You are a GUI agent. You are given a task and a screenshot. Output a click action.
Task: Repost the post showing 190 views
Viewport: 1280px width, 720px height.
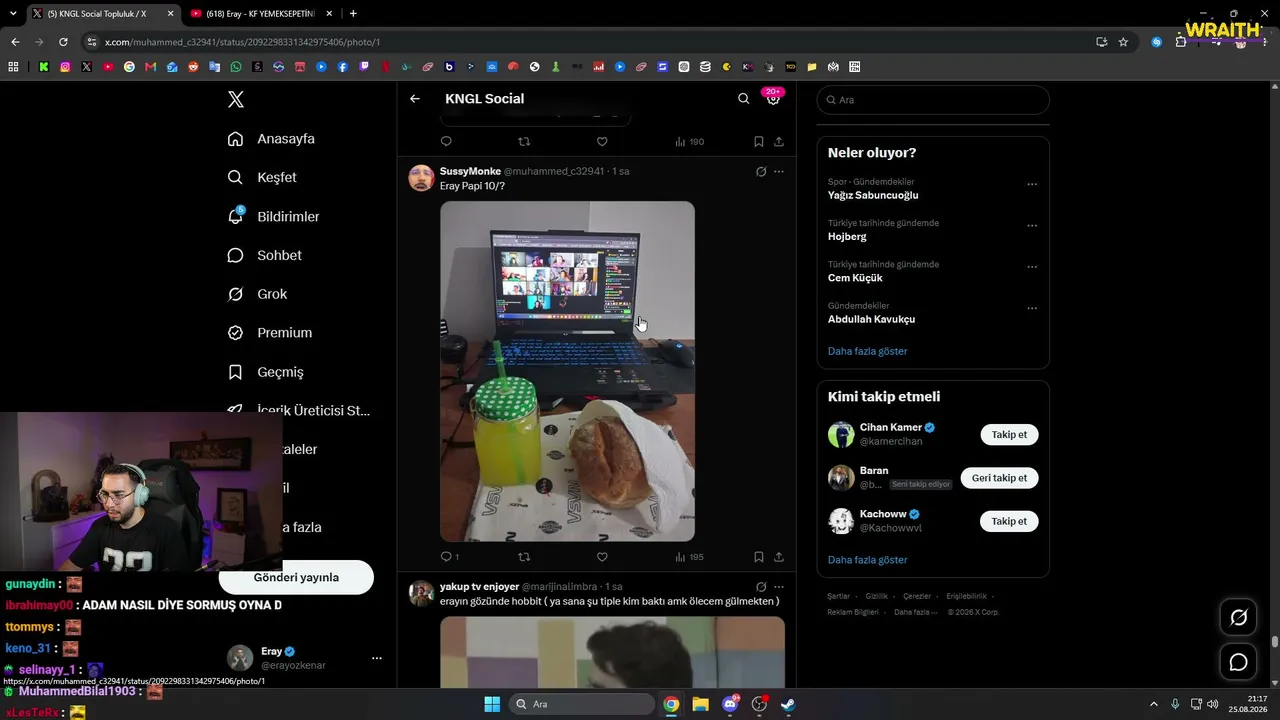[x=524, y=142]
